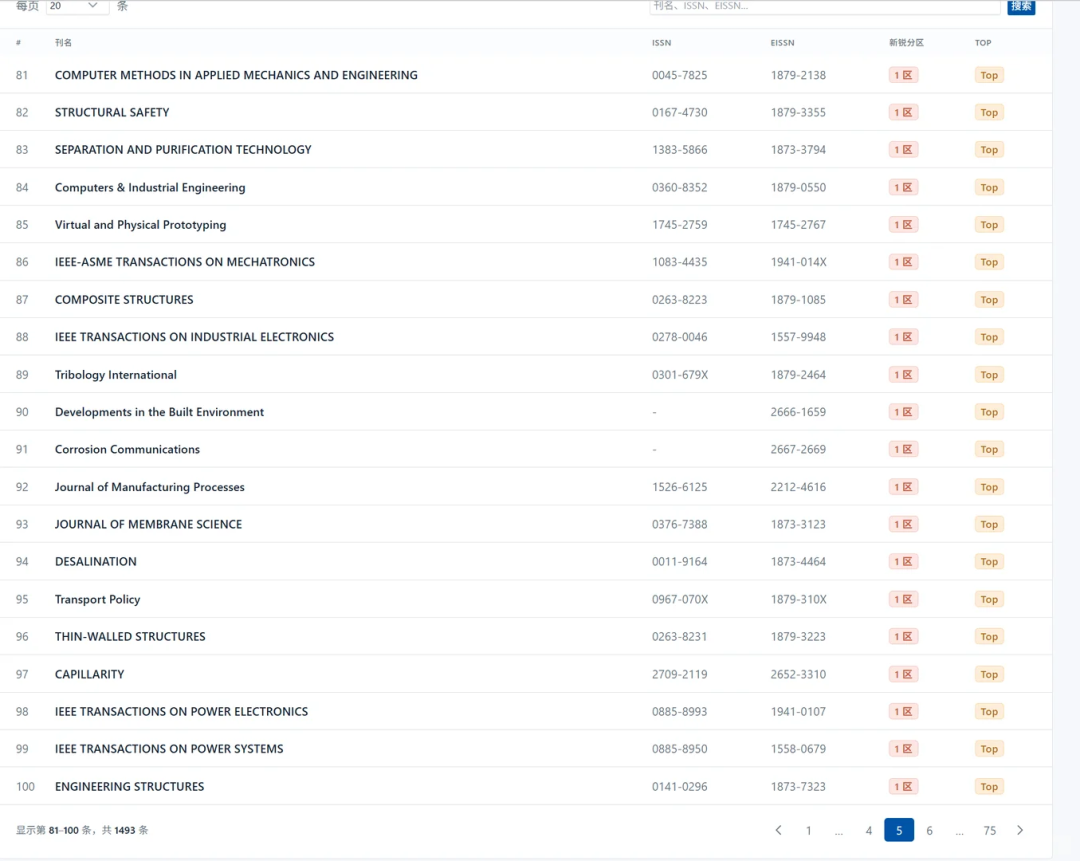Click the 新锐分区 column header
The height and width of the screenshot is (861, 1080).
pos(906,43)
